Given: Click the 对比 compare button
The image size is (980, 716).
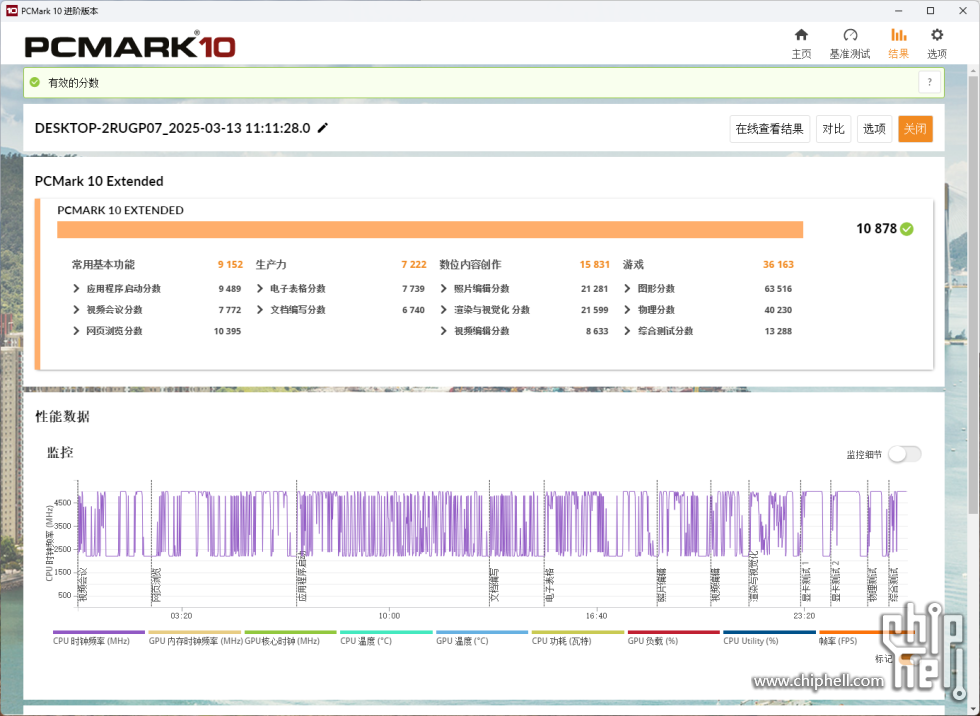Looking at the screenshot, I should click(833, 129).
